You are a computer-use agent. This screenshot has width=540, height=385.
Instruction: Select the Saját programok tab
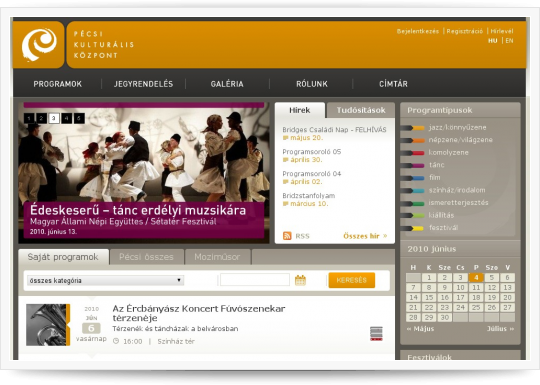63,257
